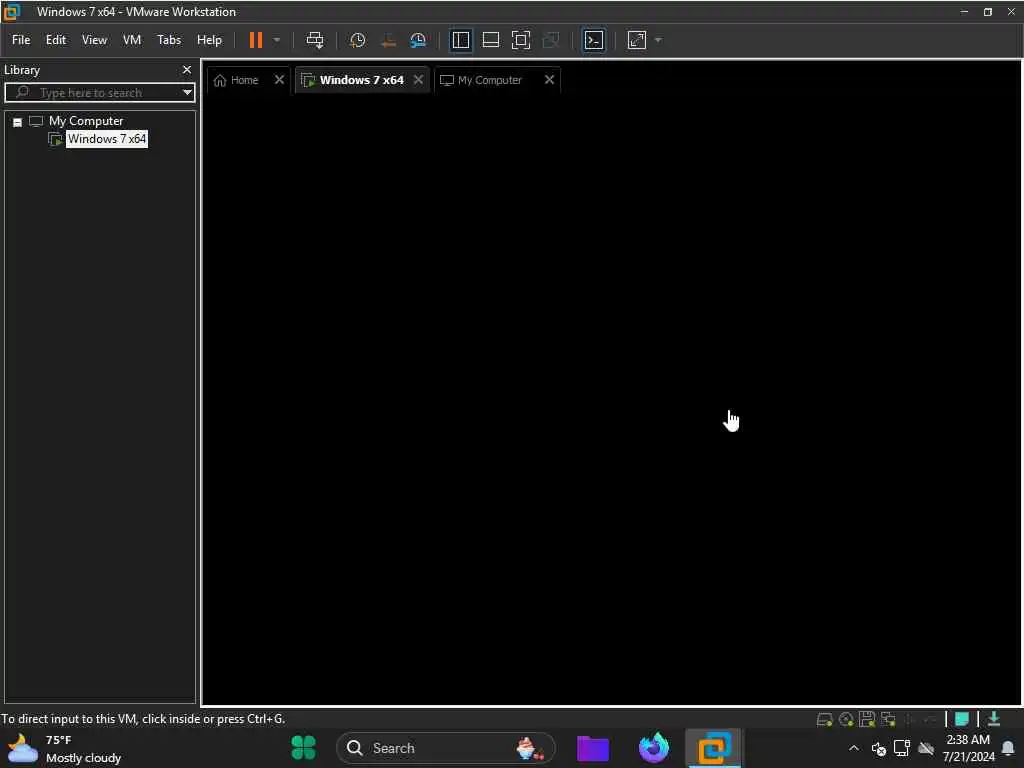Viewport: 1024px width, 768px height.
Task: Close the Library panel
Action: pyautogui.click(x=187, y=69)
